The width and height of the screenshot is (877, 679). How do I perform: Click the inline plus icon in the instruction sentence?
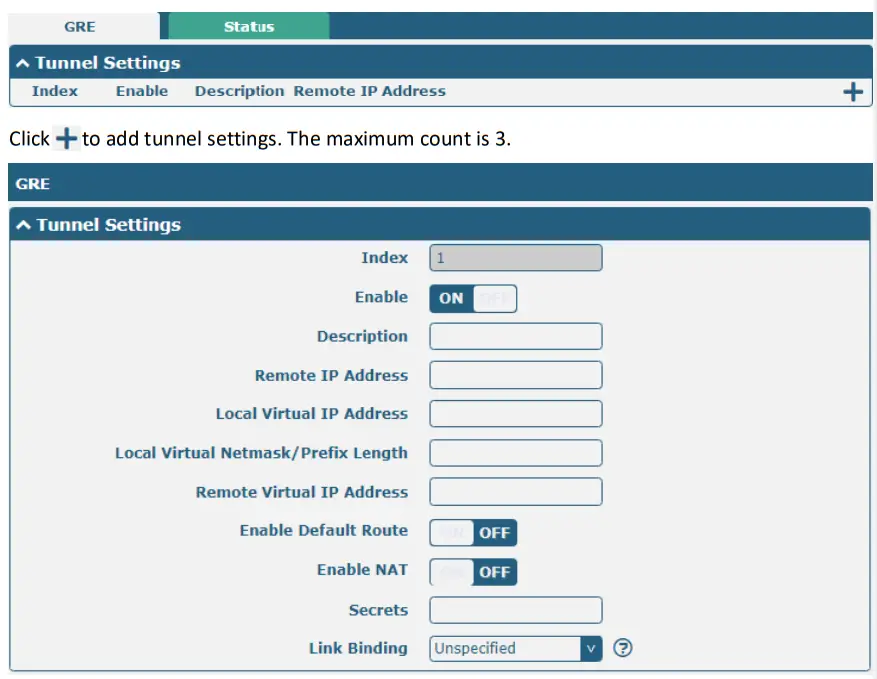pos(66,138)
